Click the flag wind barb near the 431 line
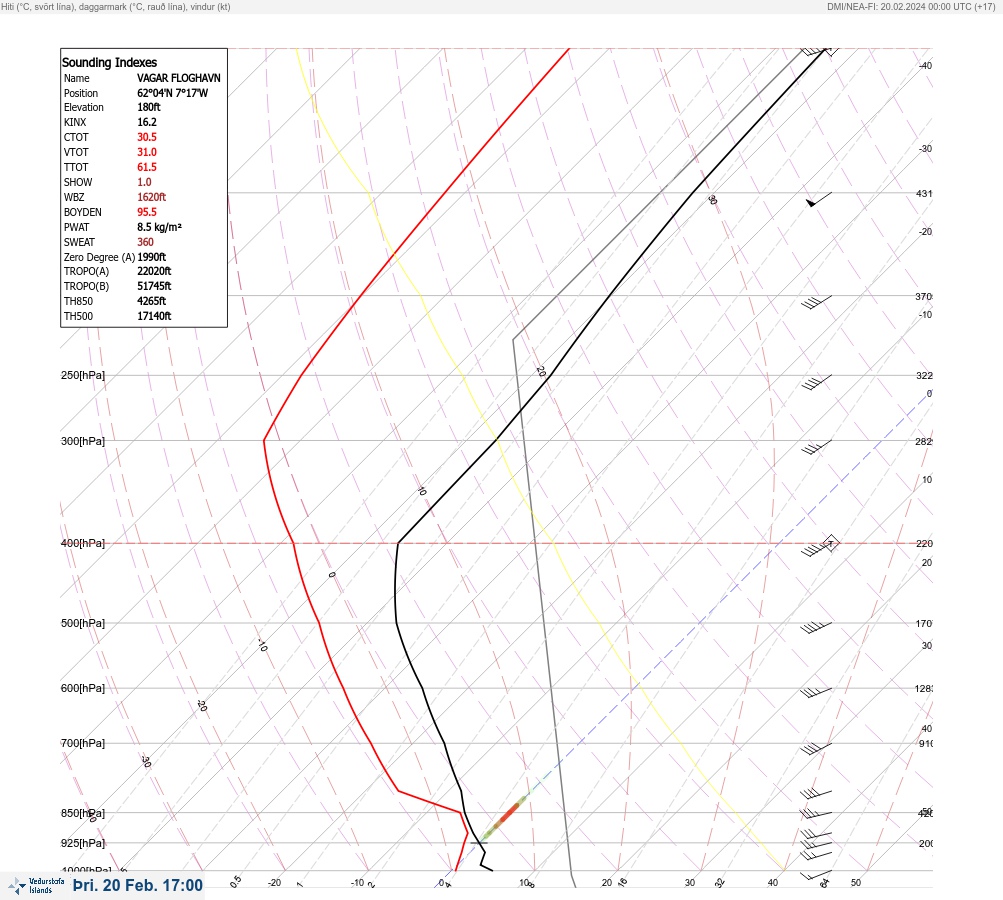Screen dimensions: 1003x900 pos(819,200)
